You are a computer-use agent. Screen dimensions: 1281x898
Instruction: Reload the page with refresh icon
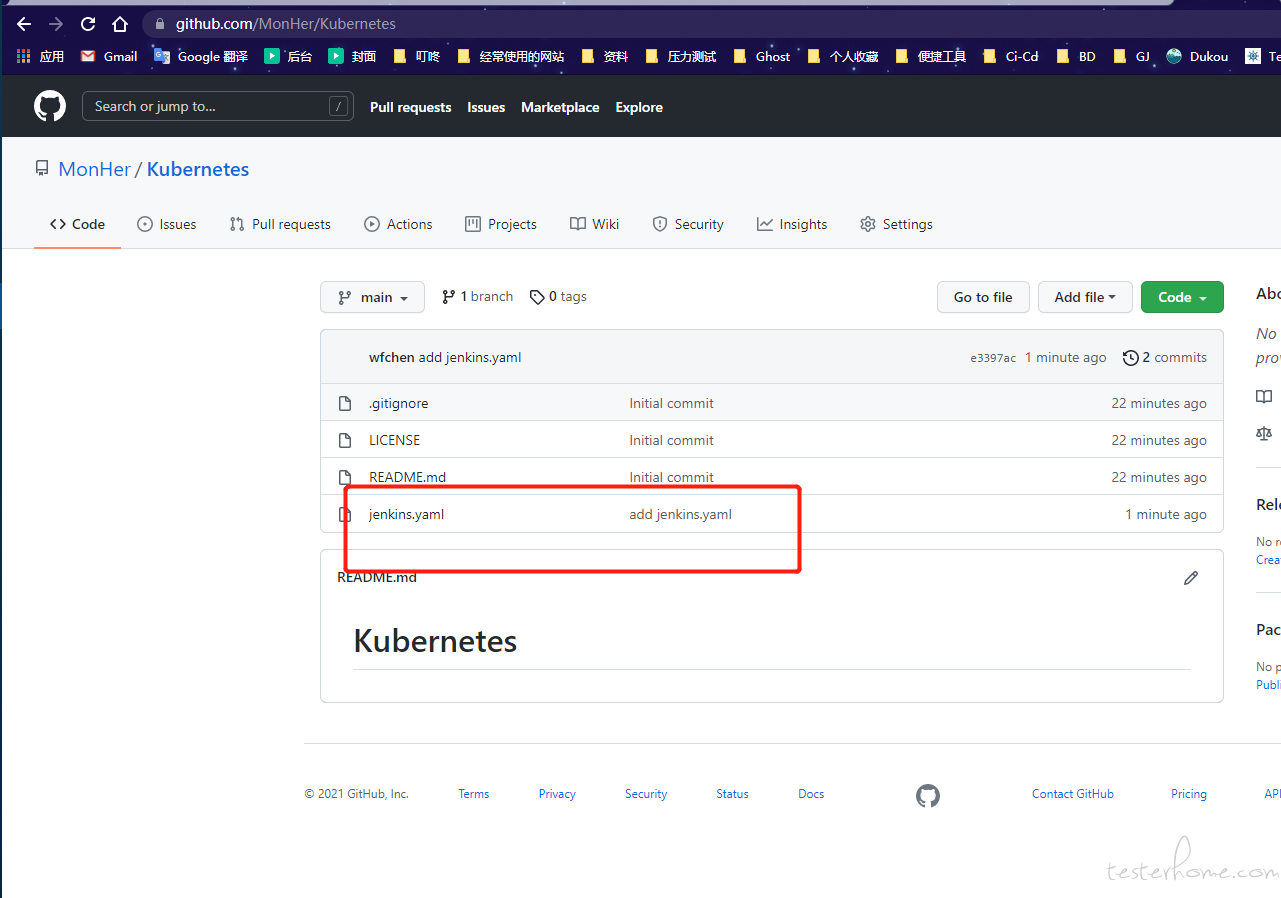click(88, 24)
